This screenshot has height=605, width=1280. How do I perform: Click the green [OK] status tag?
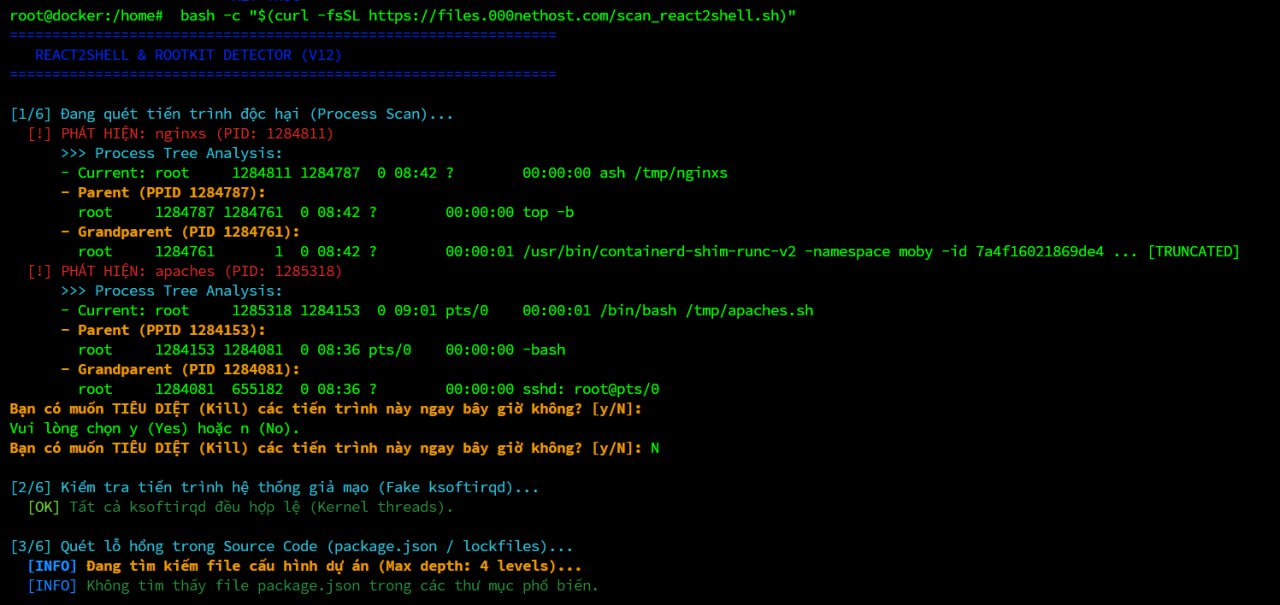coord(44,507)
